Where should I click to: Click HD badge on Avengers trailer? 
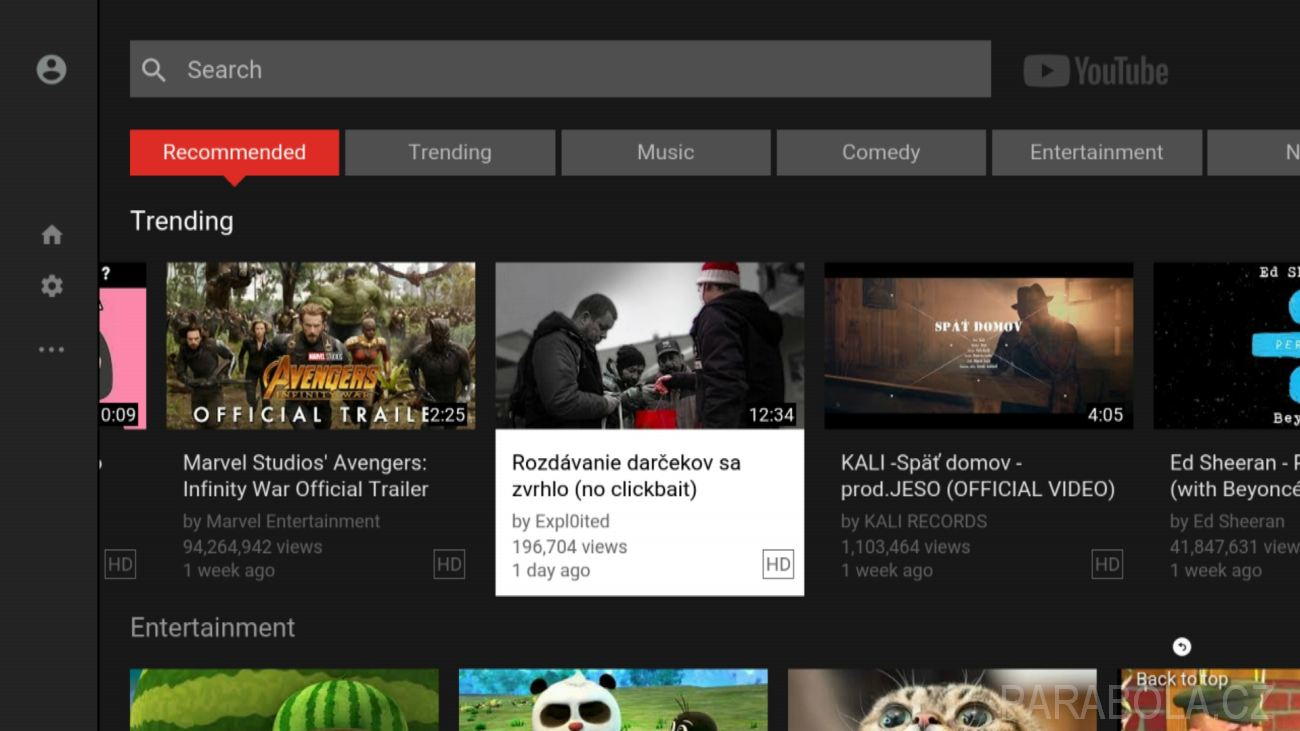(449, 564)
